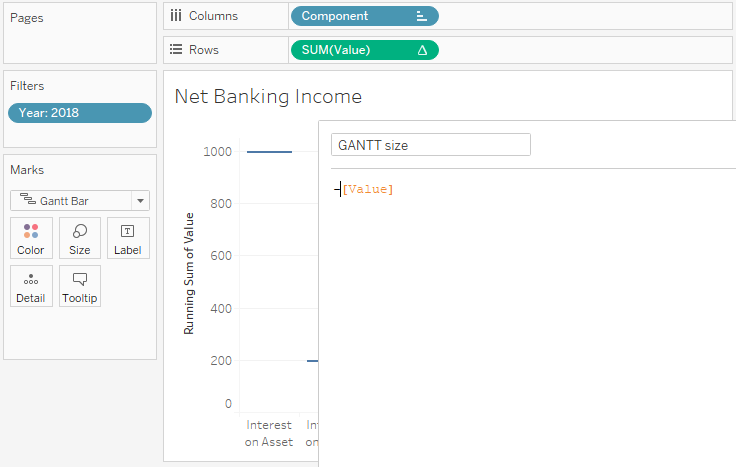Image resolution: width=736 pixels, height=467 pixels.
Task: Select the Year: 2018 filter pill
Action: pyautogui.click(x=80, y=113)
